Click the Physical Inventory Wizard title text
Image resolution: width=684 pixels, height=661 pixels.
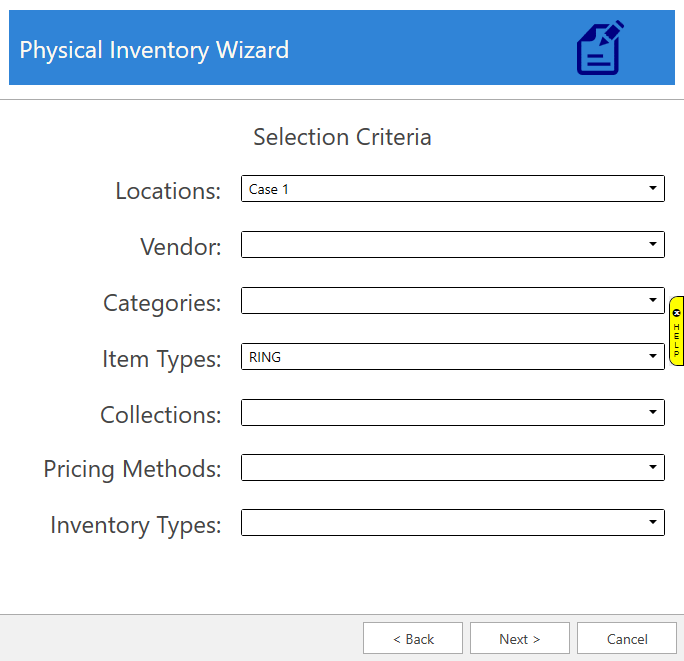pos(154,49)
